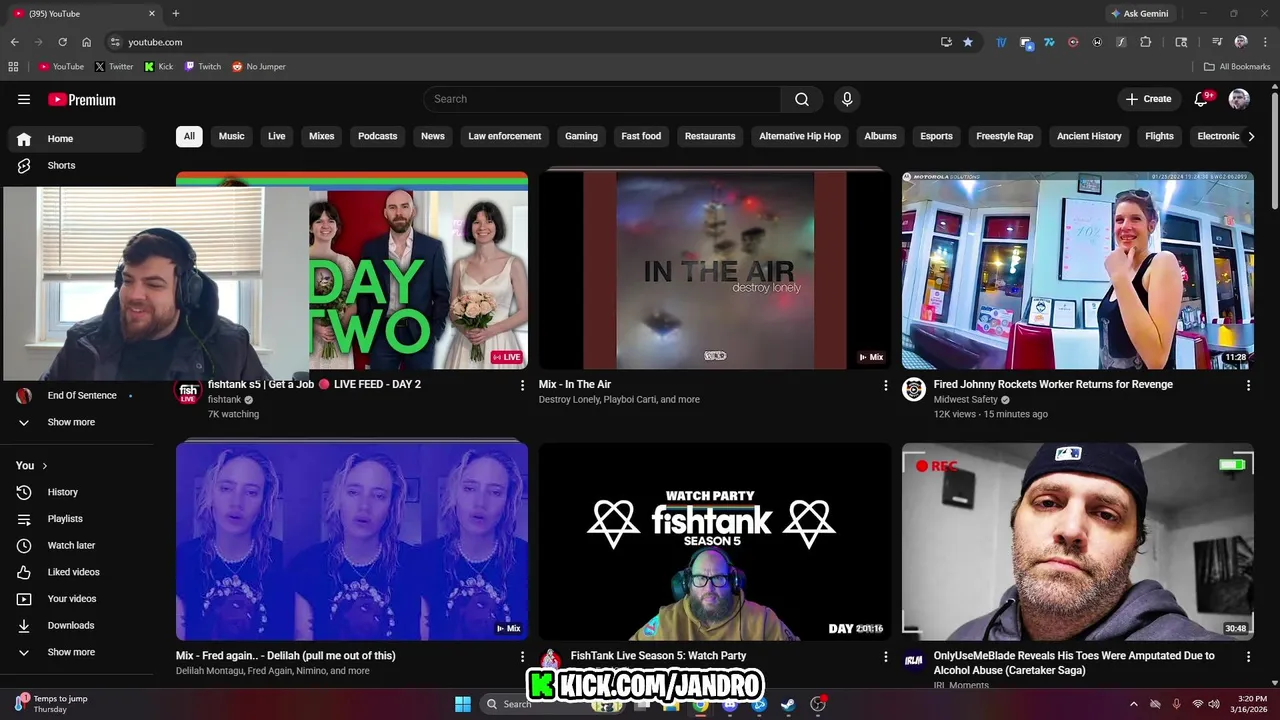
Task: Start voice search with the microphone icon
Action: tap(847, 99)
